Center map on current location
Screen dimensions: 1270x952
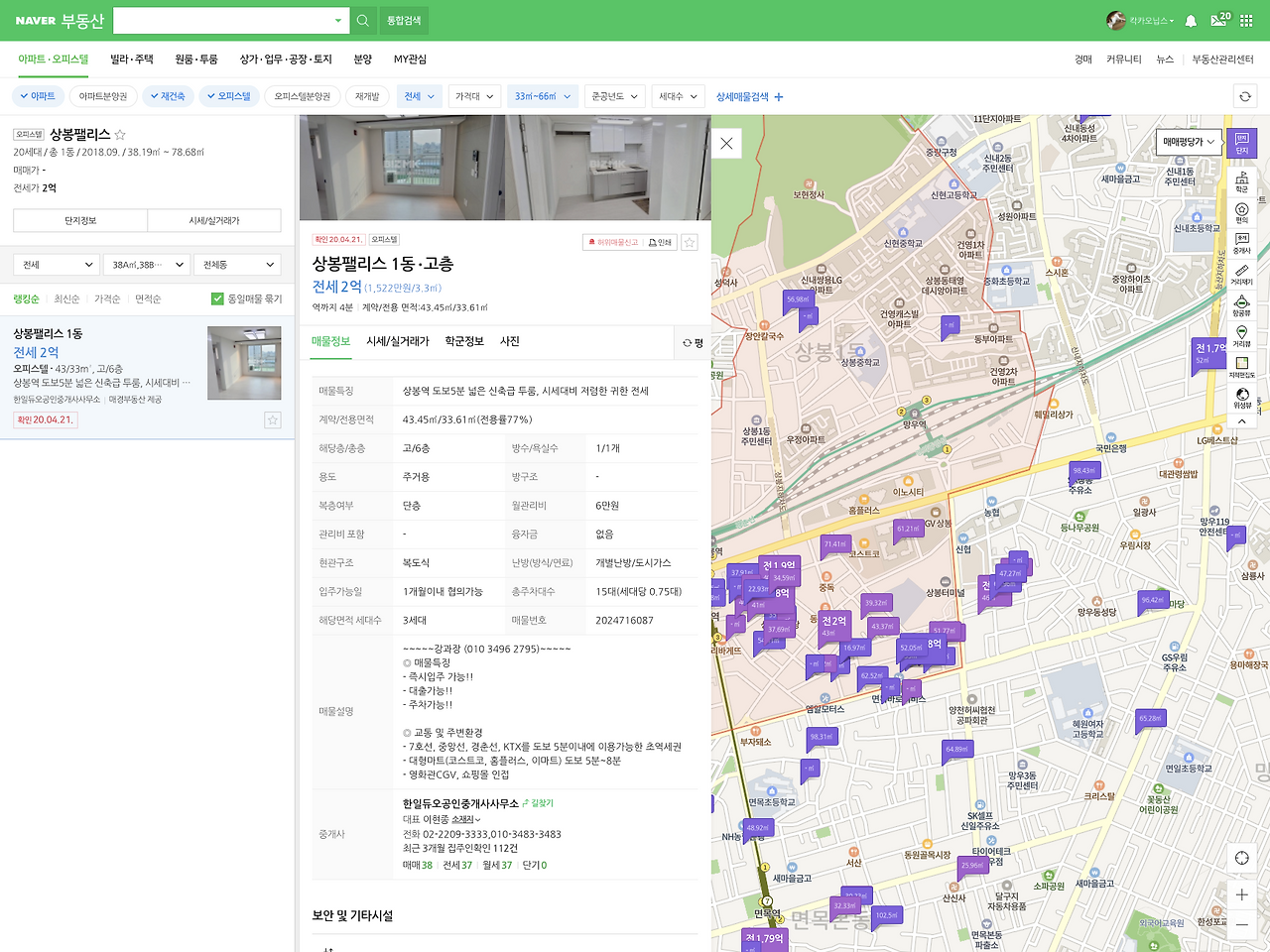[x=1241, y=858]
